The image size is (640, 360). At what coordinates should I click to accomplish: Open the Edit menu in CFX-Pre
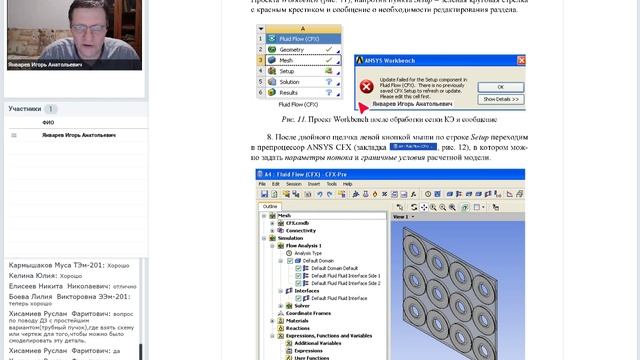[276, 184]
